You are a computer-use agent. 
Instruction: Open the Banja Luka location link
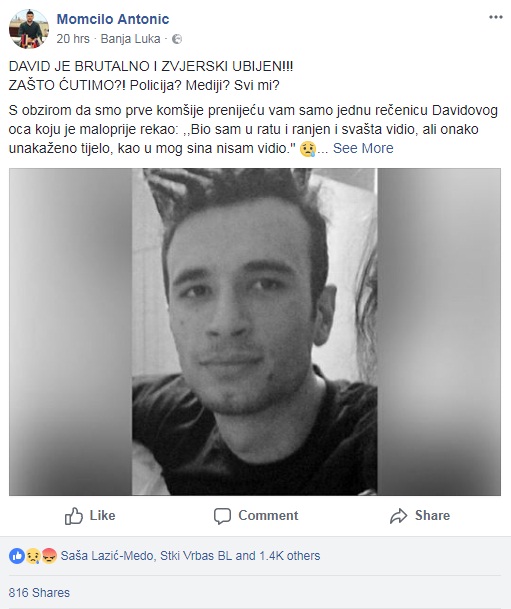[x=130, y=39]
